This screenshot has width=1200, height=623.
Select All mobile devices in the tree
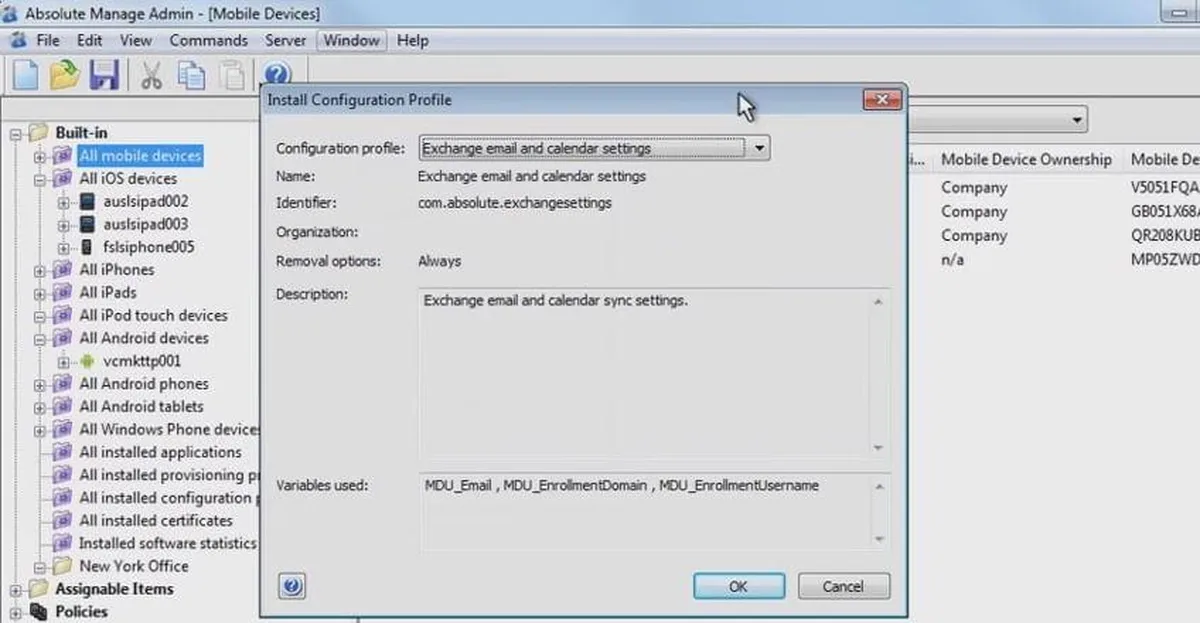[141, 156]
